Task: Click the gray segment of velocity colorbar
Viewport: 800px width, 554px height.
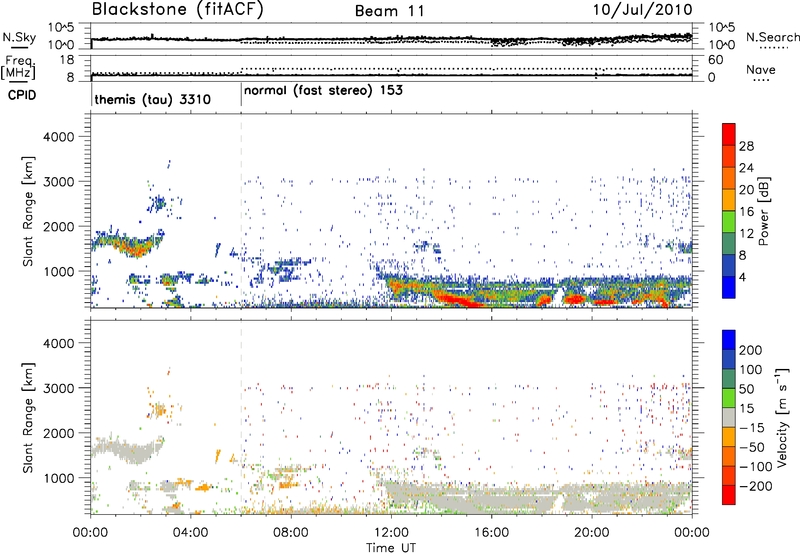Action: 729,418
